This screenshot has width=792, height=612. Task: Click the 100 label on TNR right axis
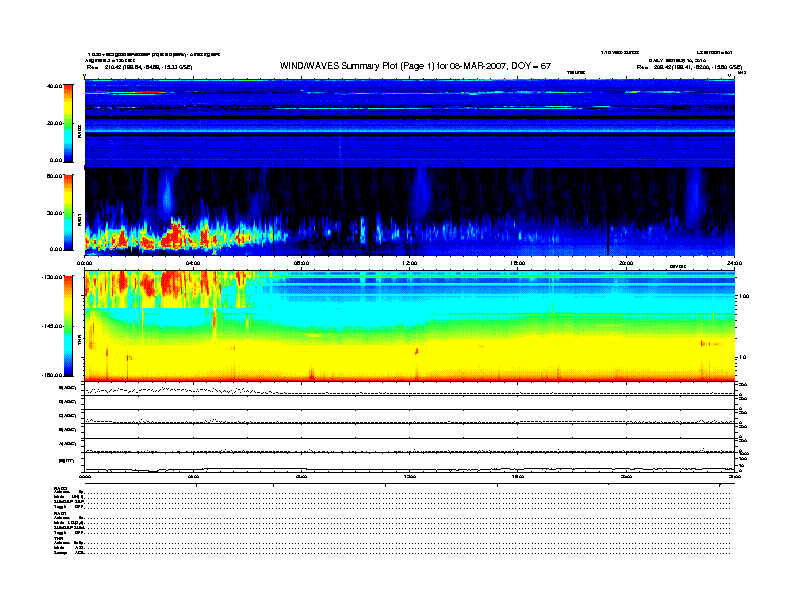click(x=744, y=296)
